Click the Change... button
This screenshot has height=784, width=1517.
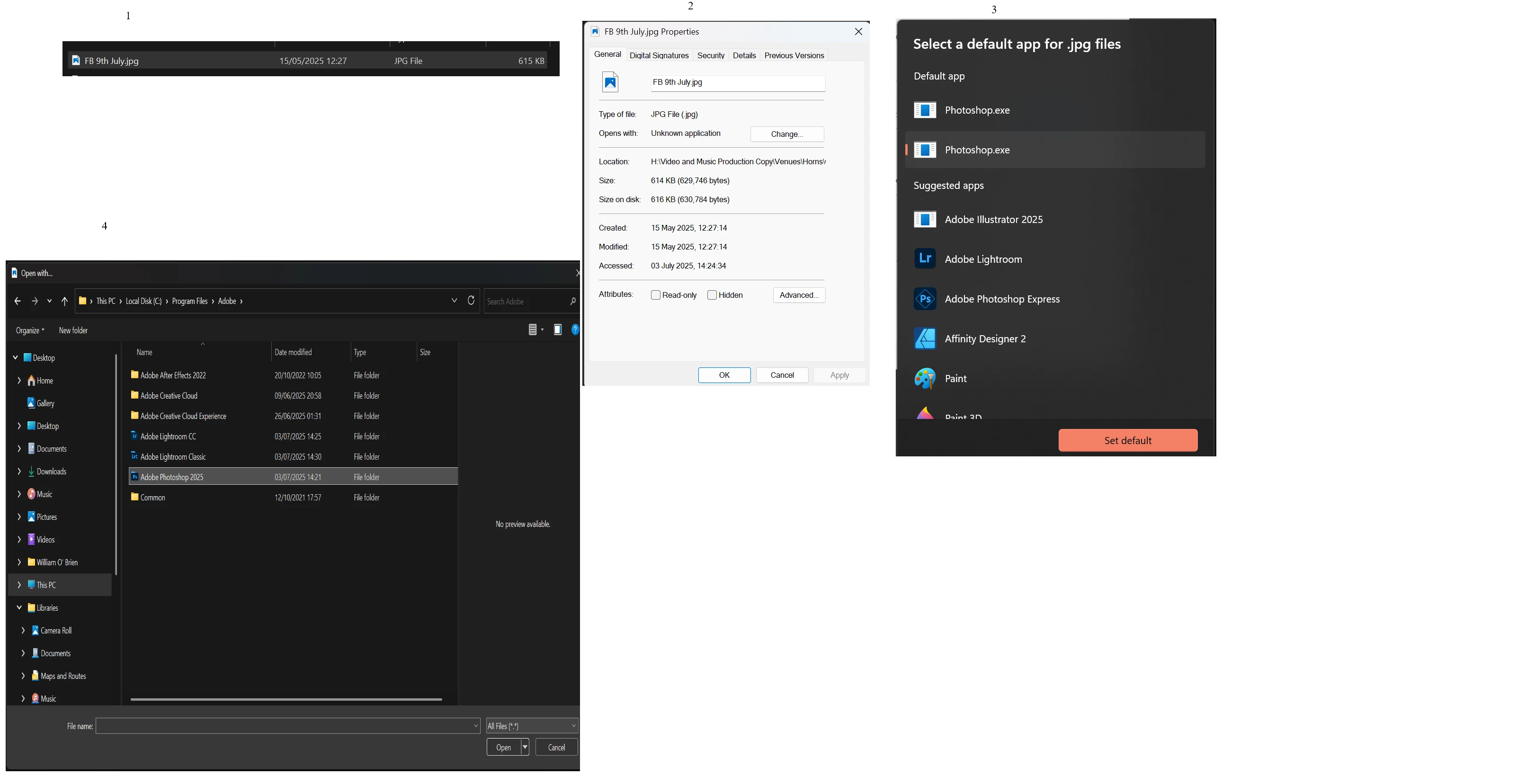[787, 134]
